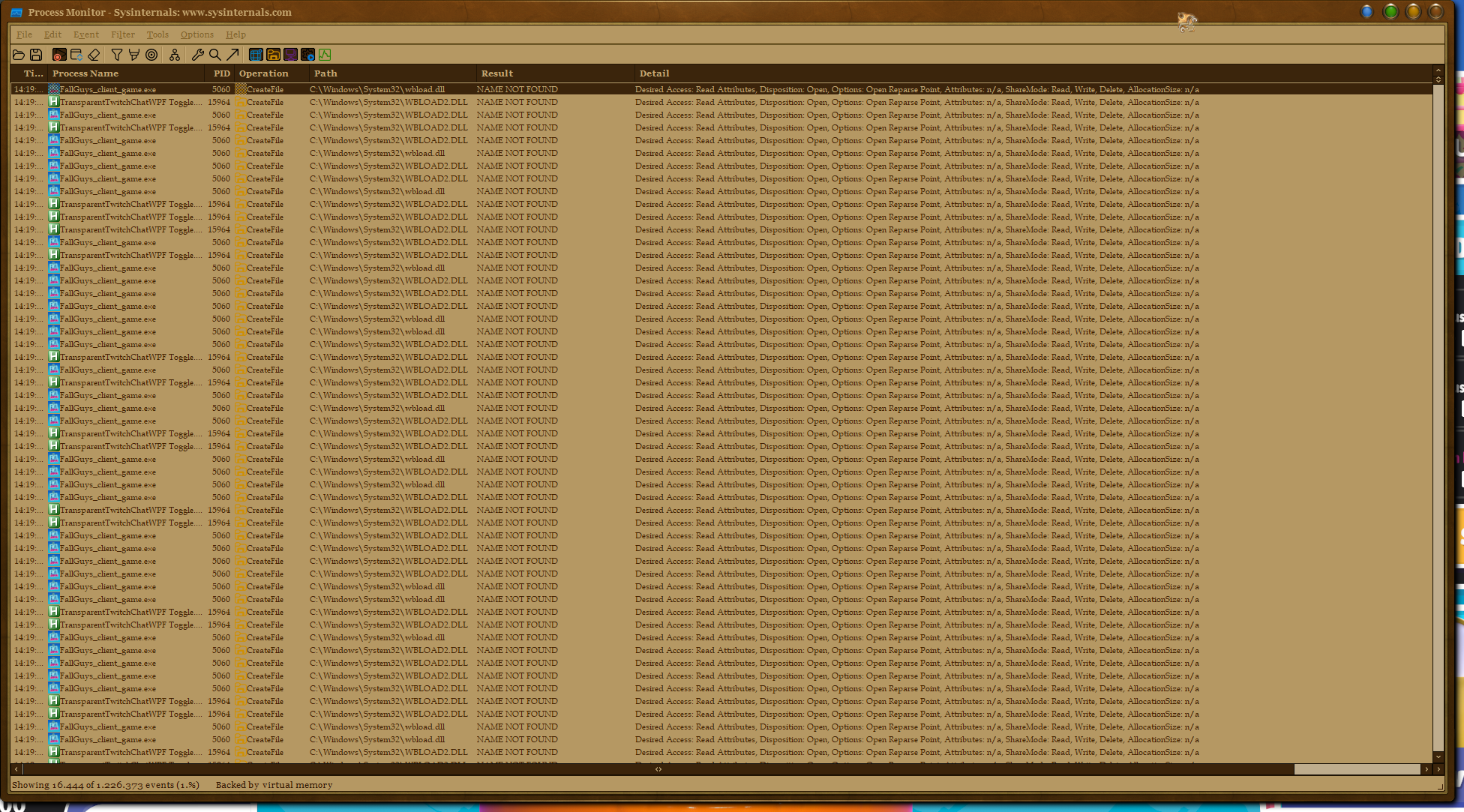
Task: Open event properties with the wrench icon
Action: pyautogui.click(x=198, y=55)
